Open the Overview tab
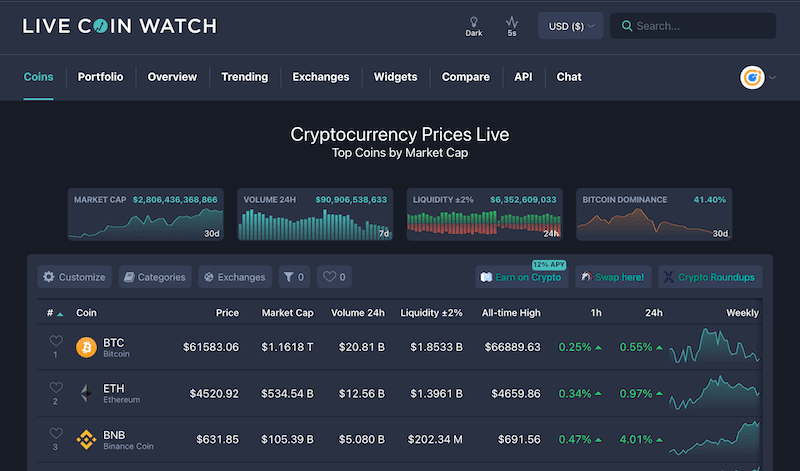The image size is (800, 471). [x=172, y=77]
